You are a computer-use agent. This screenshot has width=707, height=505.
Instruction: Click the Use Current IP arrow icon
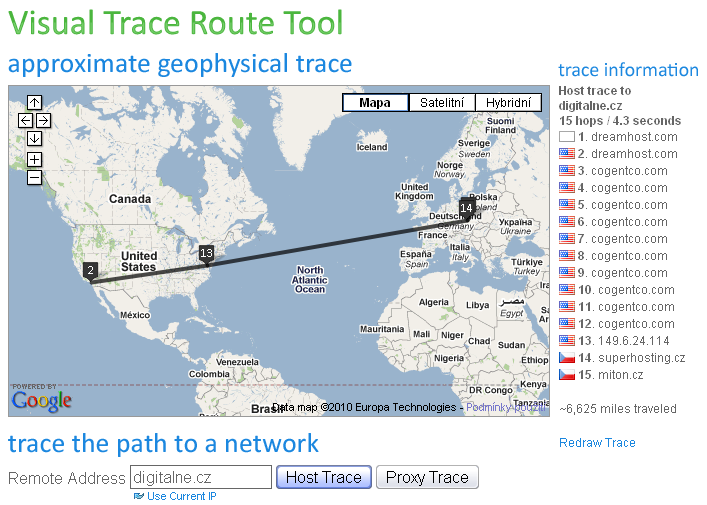click(138, 496)
